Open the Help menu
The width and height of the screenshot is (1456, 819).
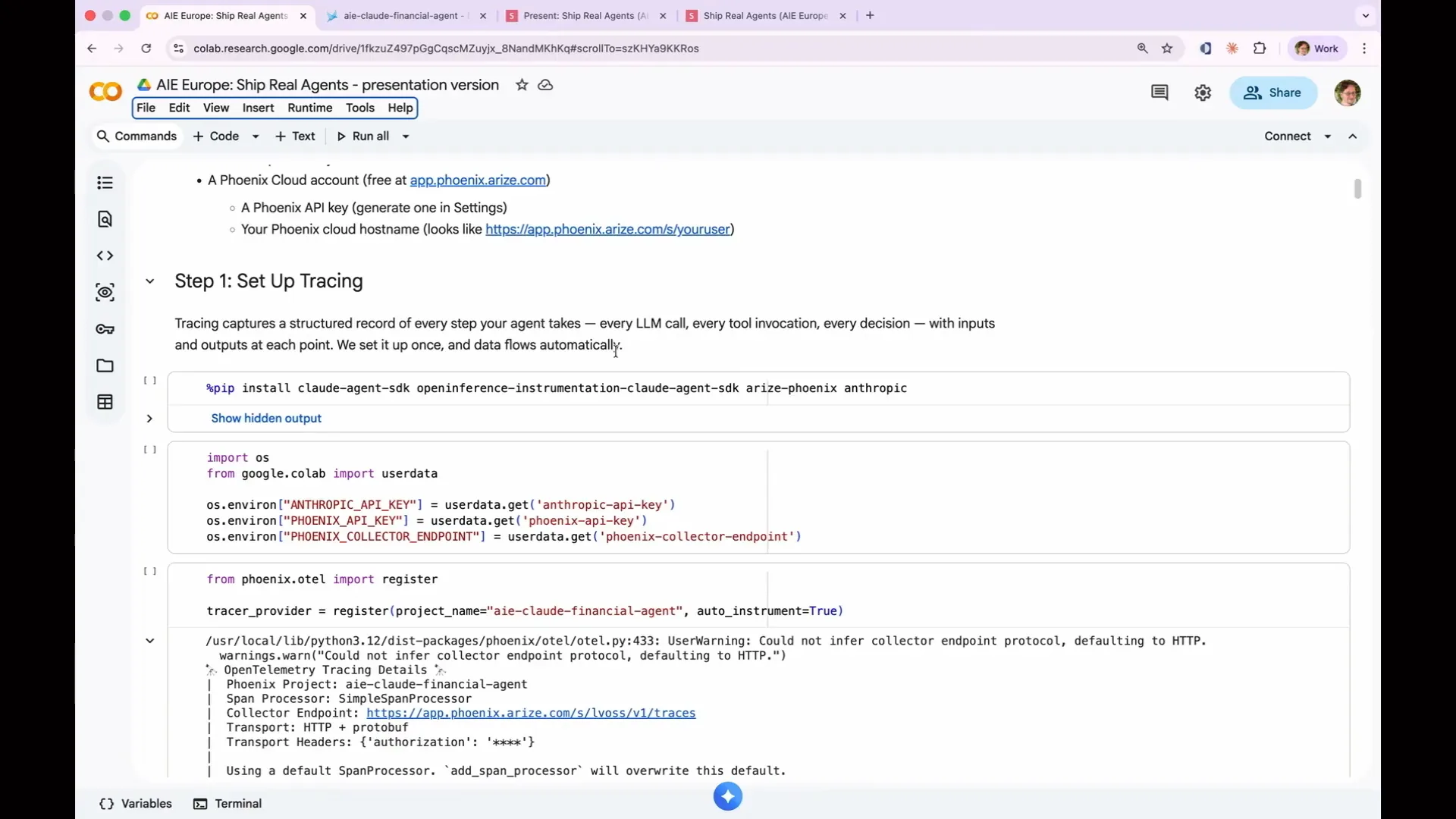tap(400, 108)
